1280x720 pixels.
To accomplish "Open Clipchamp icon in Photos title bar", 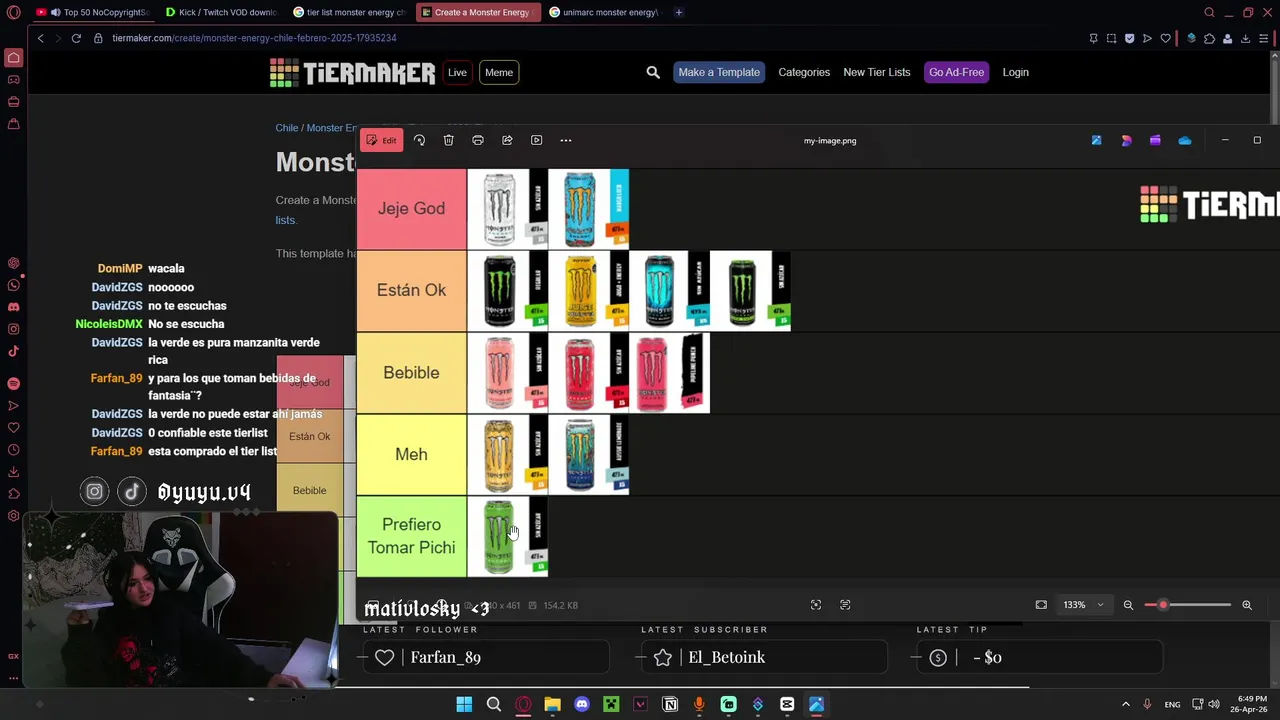I will point(1155,141).
